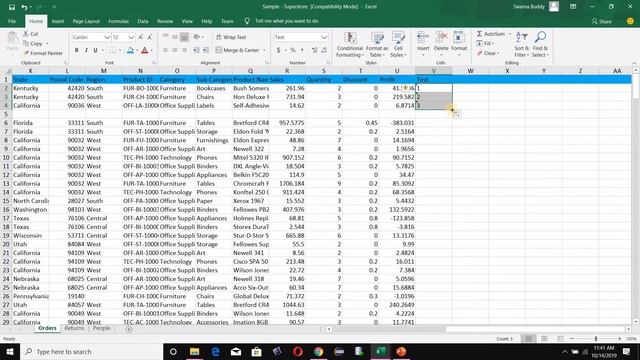Open the font size dropdown
The width and height of the screenshot is (640, 360).
pos(131,37)
